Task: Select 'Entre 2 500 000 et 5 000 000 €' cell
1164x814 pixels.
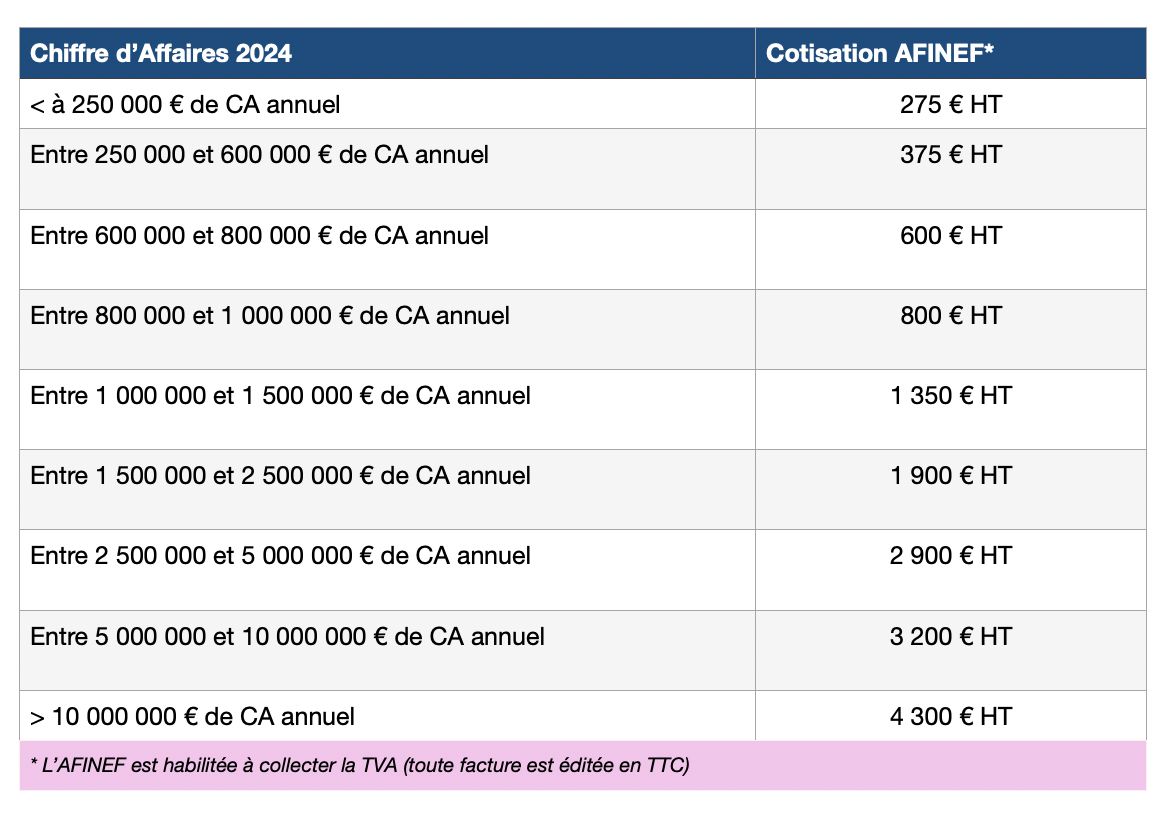Action: click(281, 556)
